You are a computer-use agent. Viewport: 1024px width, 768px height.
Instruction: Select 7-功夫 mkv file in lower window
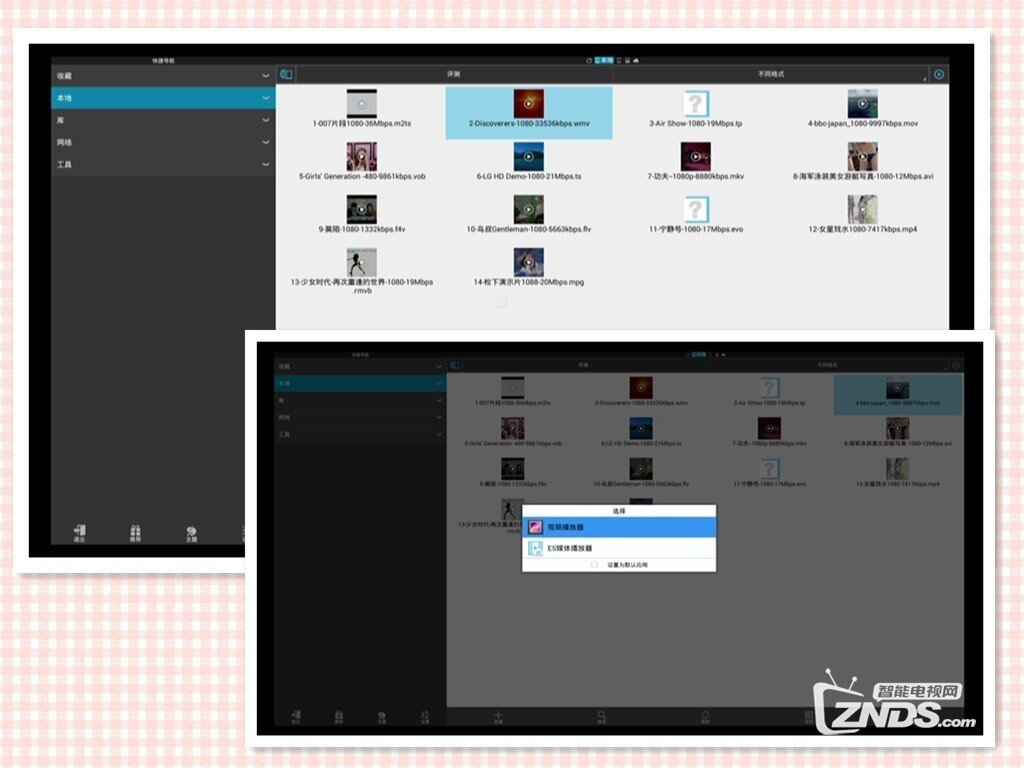(x=769, y=432)
